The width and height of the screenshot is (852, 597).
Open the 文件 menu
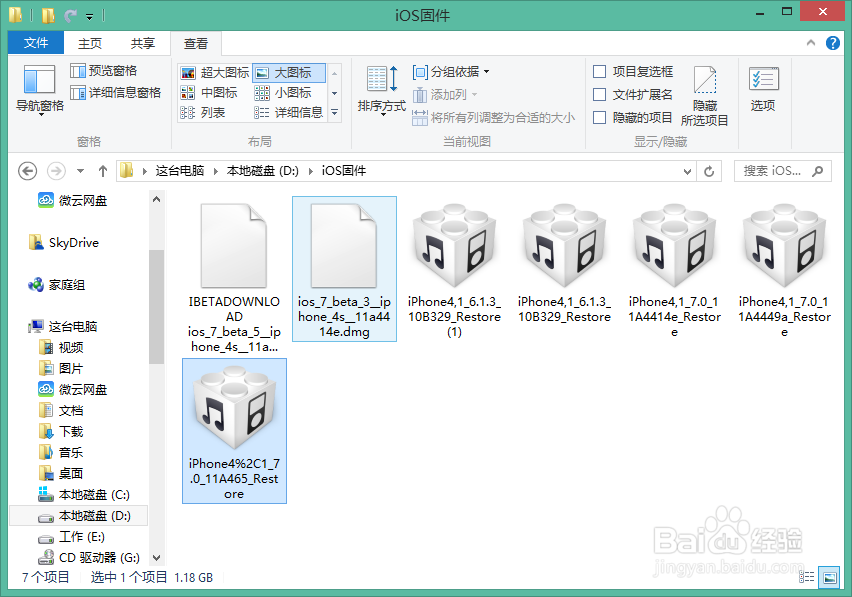[x=35, y=42]
